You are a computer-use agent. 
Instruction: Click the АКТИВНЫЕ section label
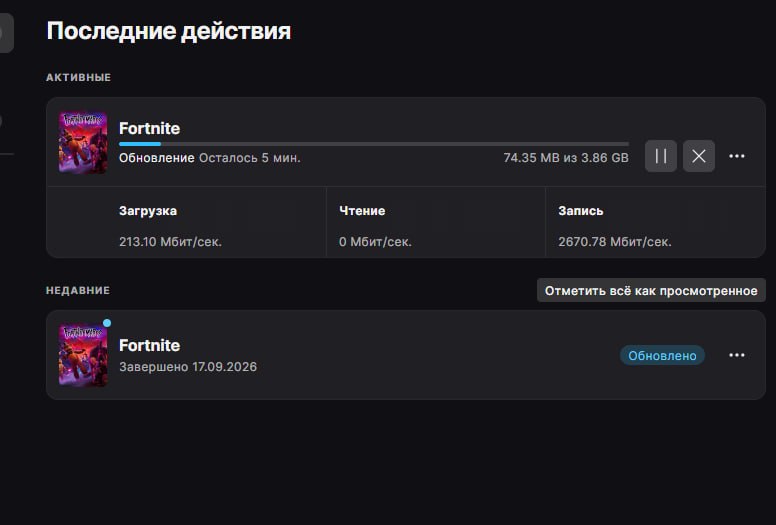78,77
